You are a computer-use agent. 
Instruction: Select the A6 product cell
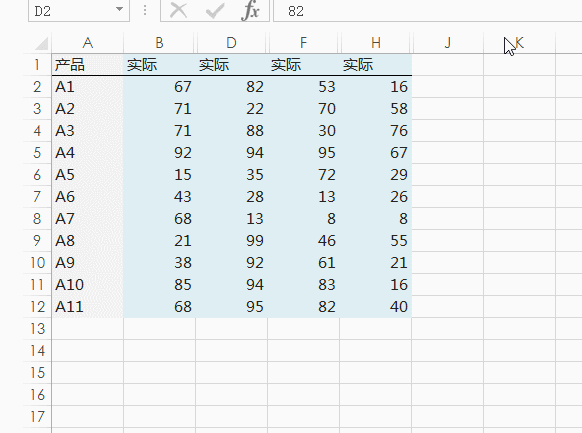click(x=88, y=197)
